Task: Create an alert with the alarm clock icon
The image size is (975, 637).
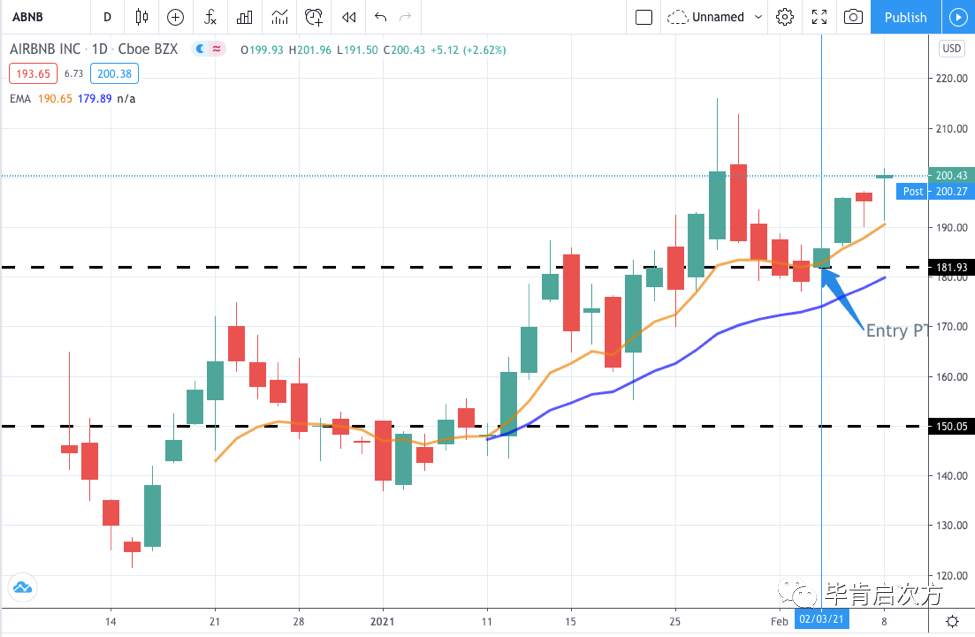Action: 314,17
